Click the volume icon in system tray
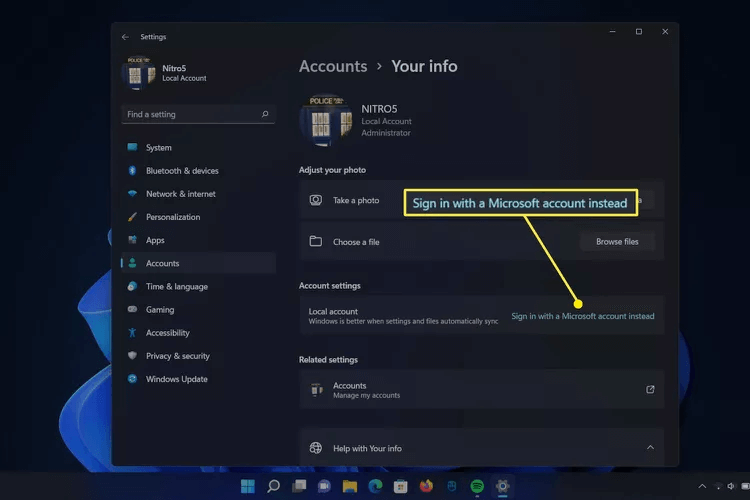 pos(730,486)
